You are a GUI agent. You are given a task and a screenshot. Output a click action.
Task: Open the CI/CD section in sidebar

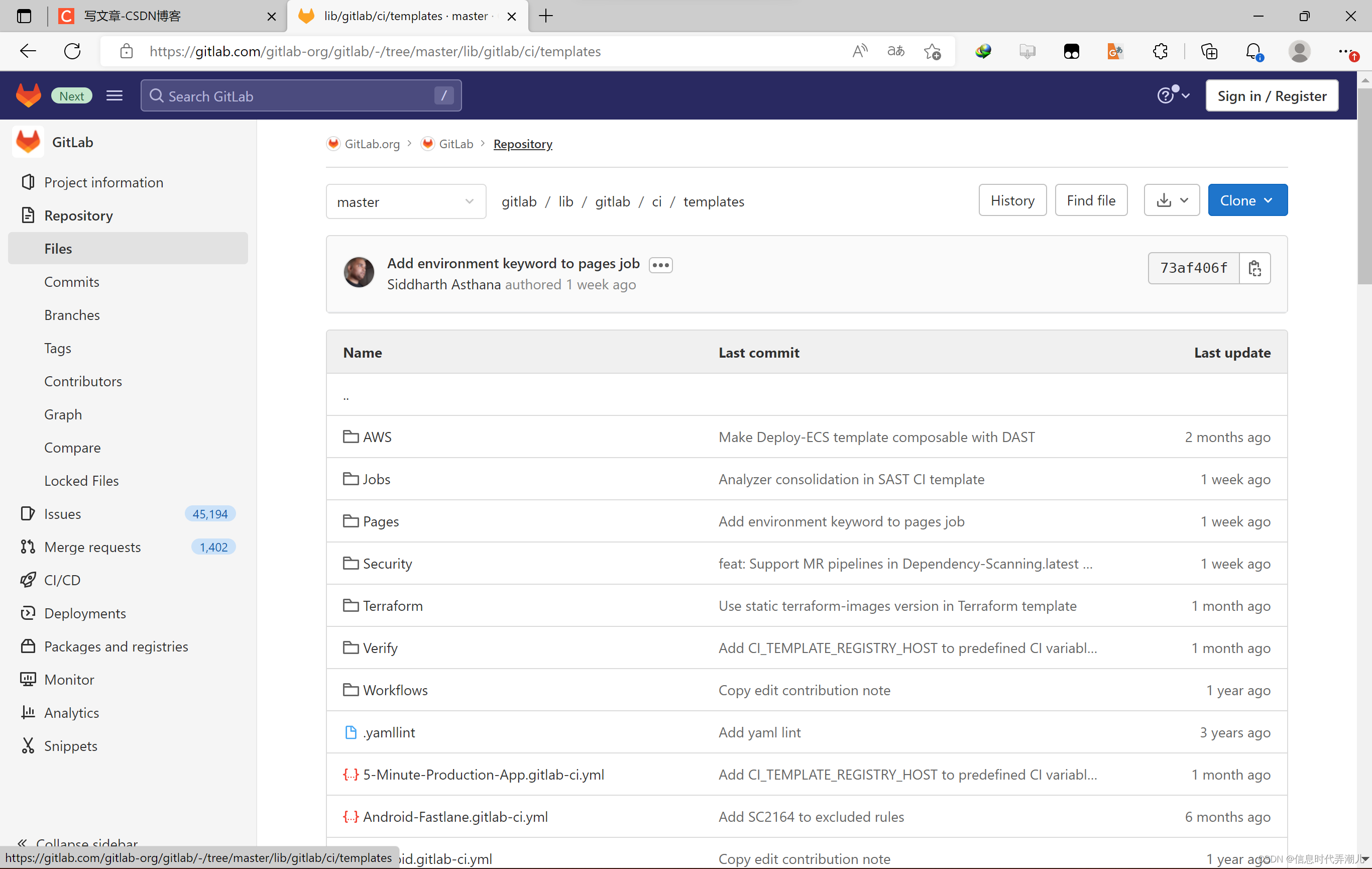click(62, 580)
